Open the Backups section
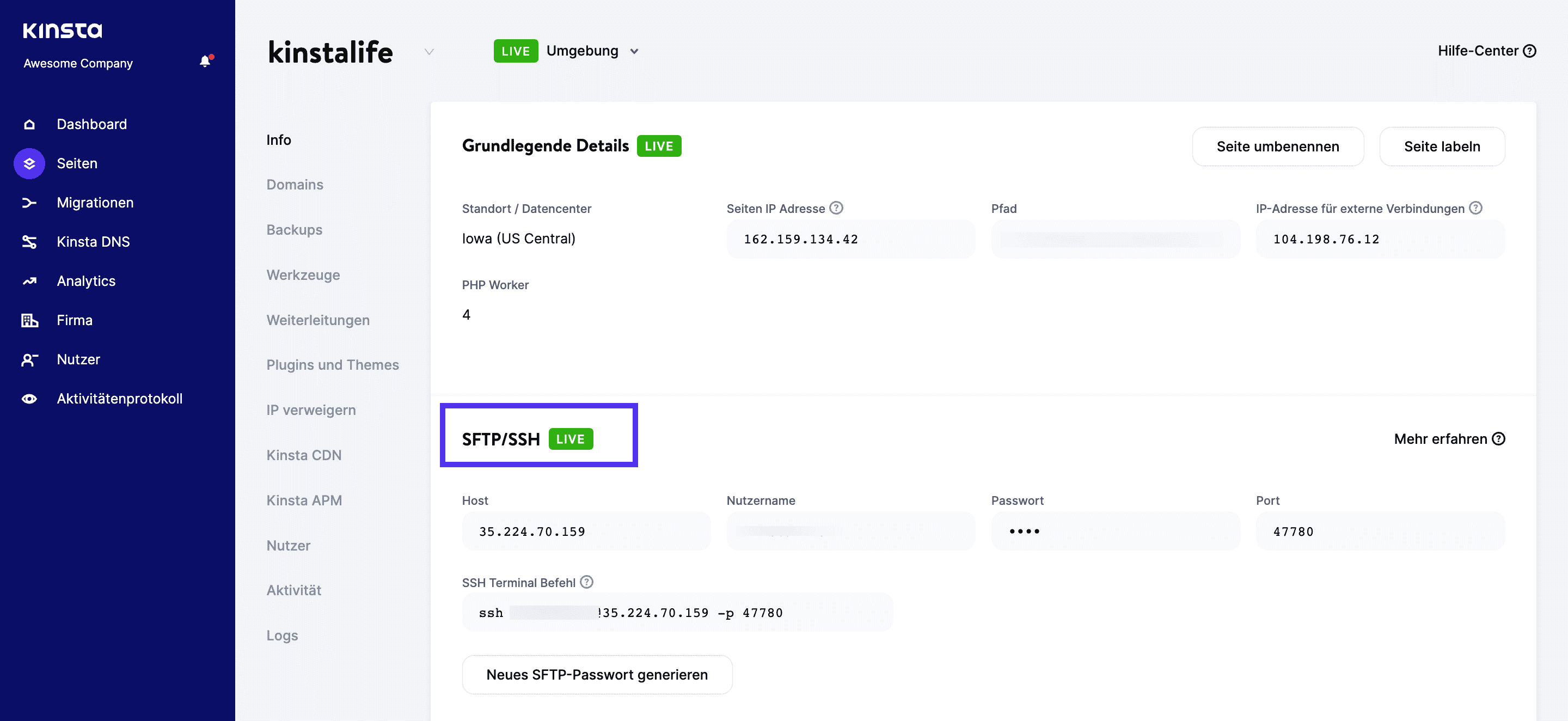 point(294,230)
